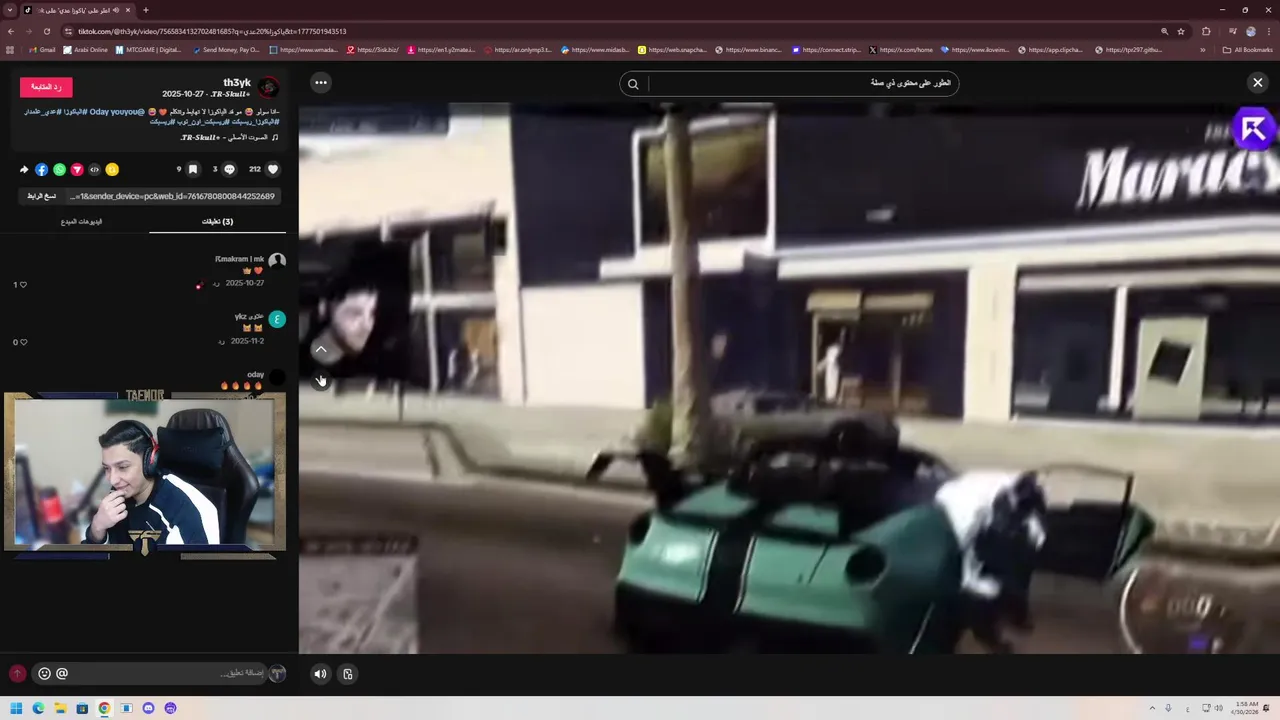Open the emoji picker in comment box
The width and height of the screenshot is (1280, 720).
44,674
